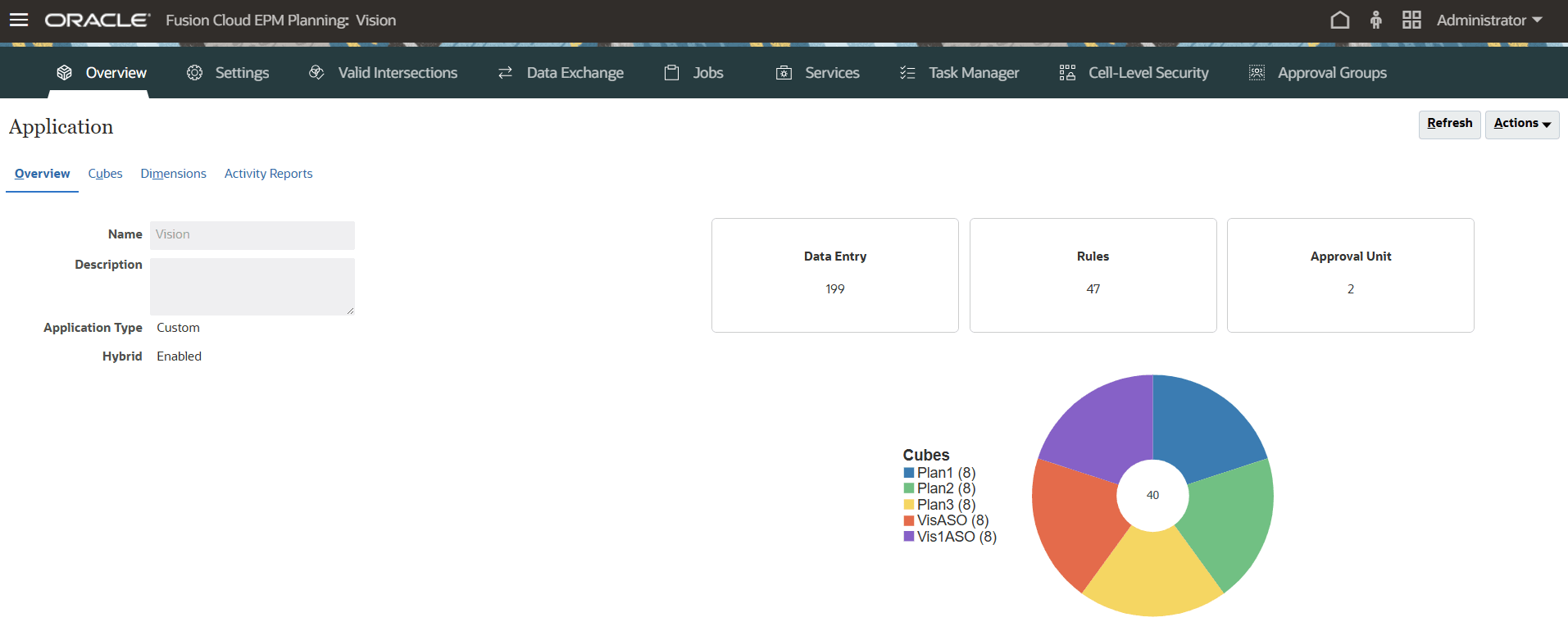This screenshot has width=1568, height=640.
Task: Click the Approval Groups icon
Action: click(x=1257, y=73)
